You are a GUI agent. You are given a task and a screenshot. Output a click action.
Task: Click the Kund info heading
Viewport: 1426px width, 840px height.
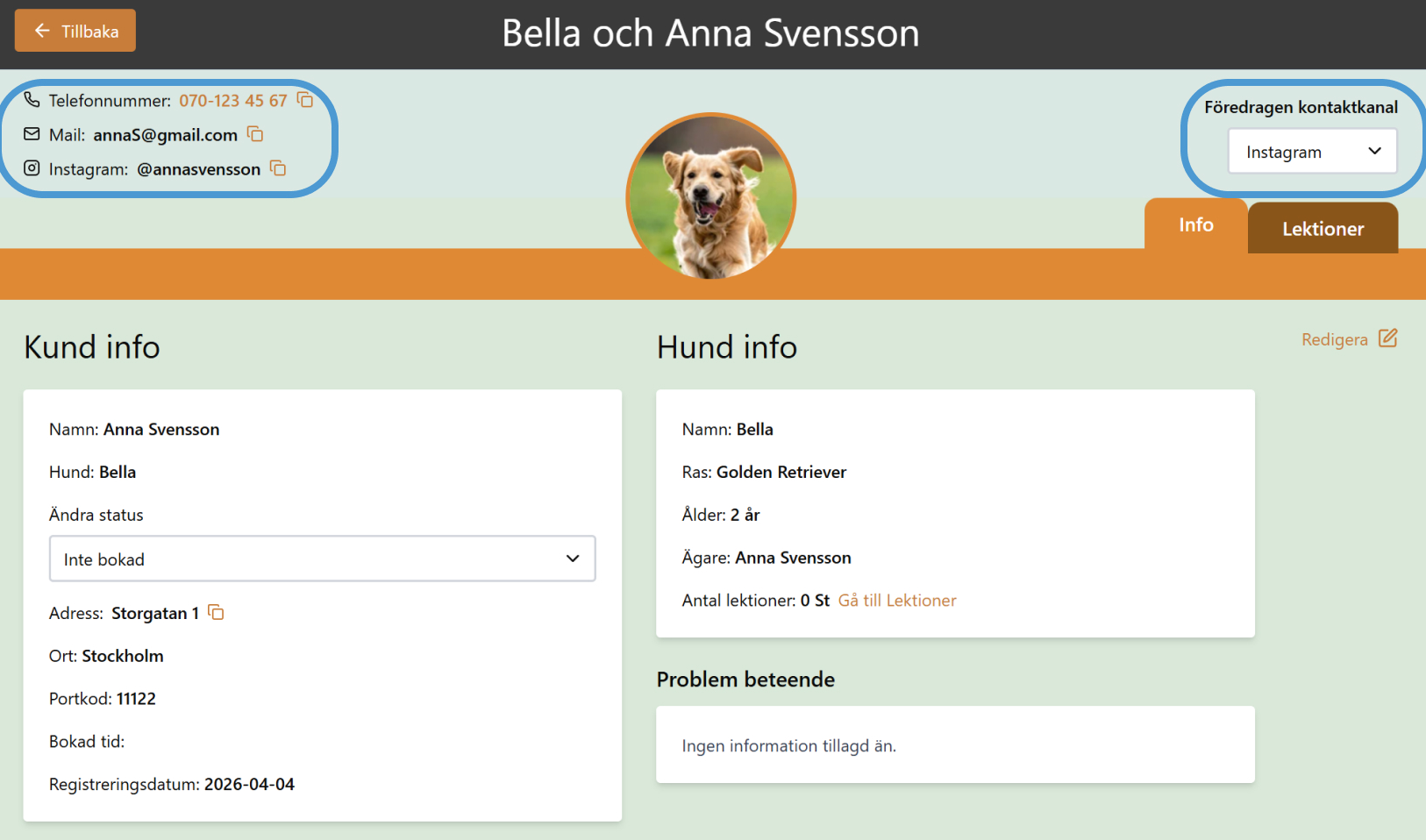click(x=92, y=347)
